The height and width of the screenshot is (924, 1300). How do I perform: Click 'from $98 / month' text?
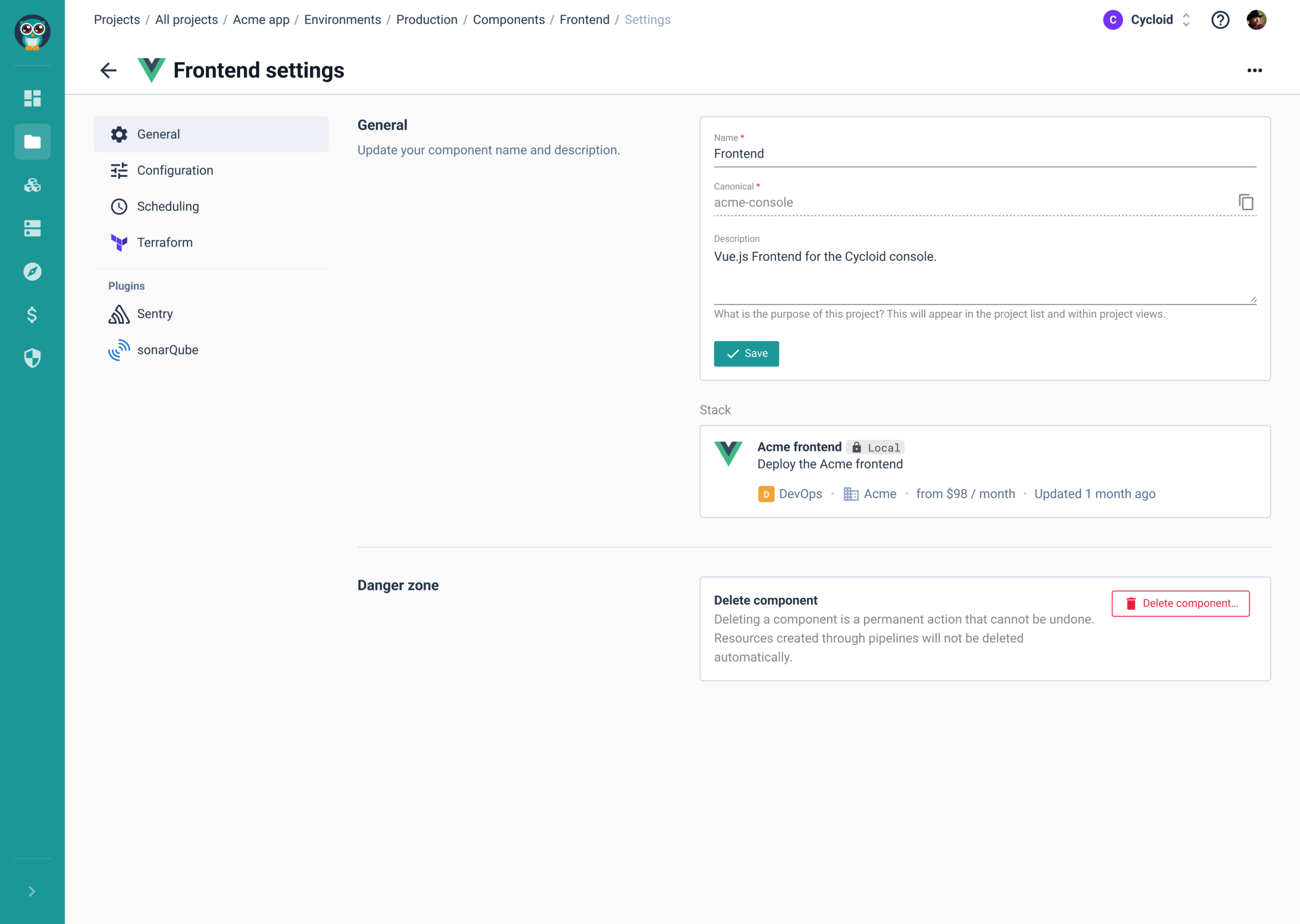click(x=965, y=494)
